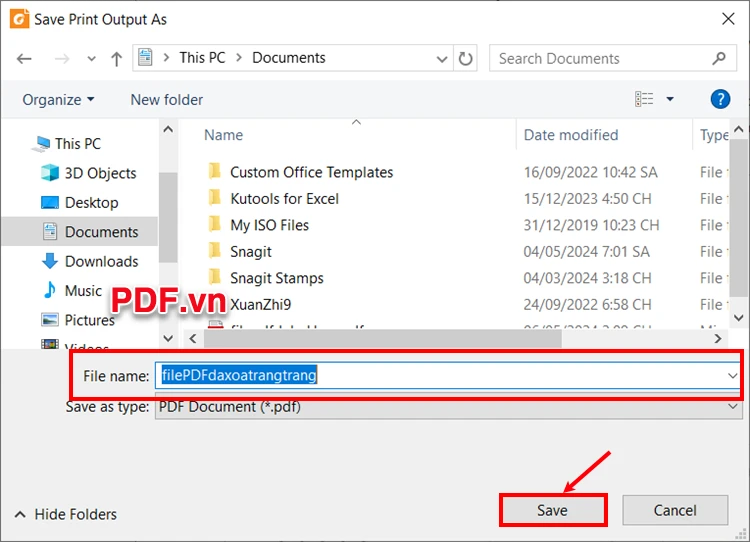
Task: Select Downloads in sidebar
Action: click(101, 261)
